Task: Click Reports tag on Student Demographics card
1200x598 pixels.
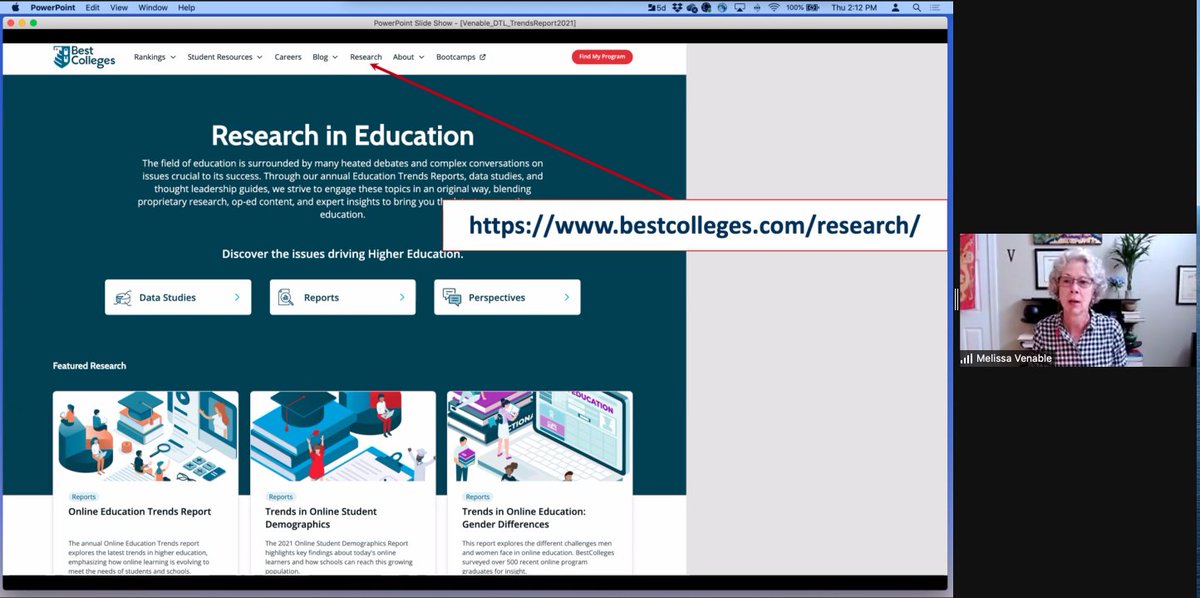Action: point(281,497)
